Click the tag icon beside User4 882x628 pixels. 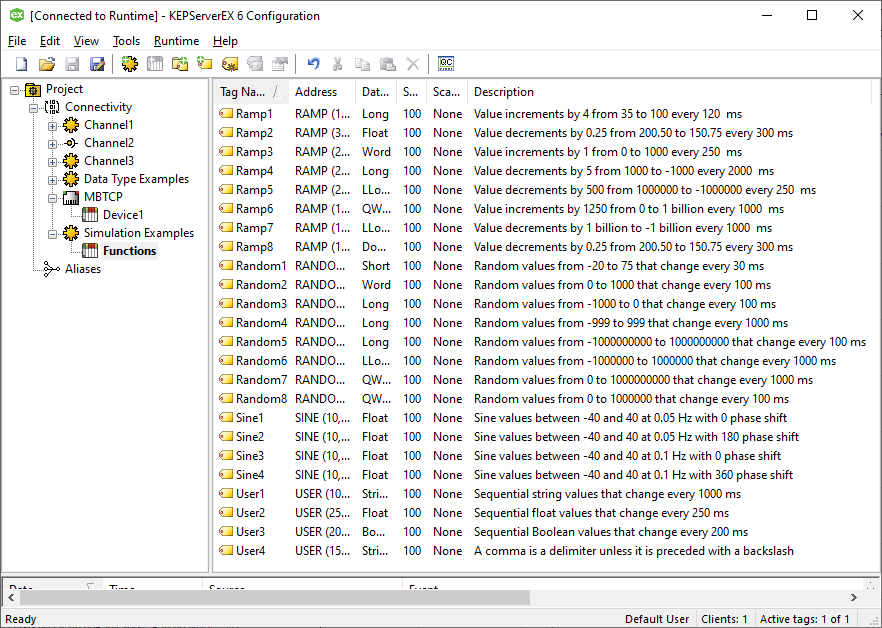[x=226, y=550]
